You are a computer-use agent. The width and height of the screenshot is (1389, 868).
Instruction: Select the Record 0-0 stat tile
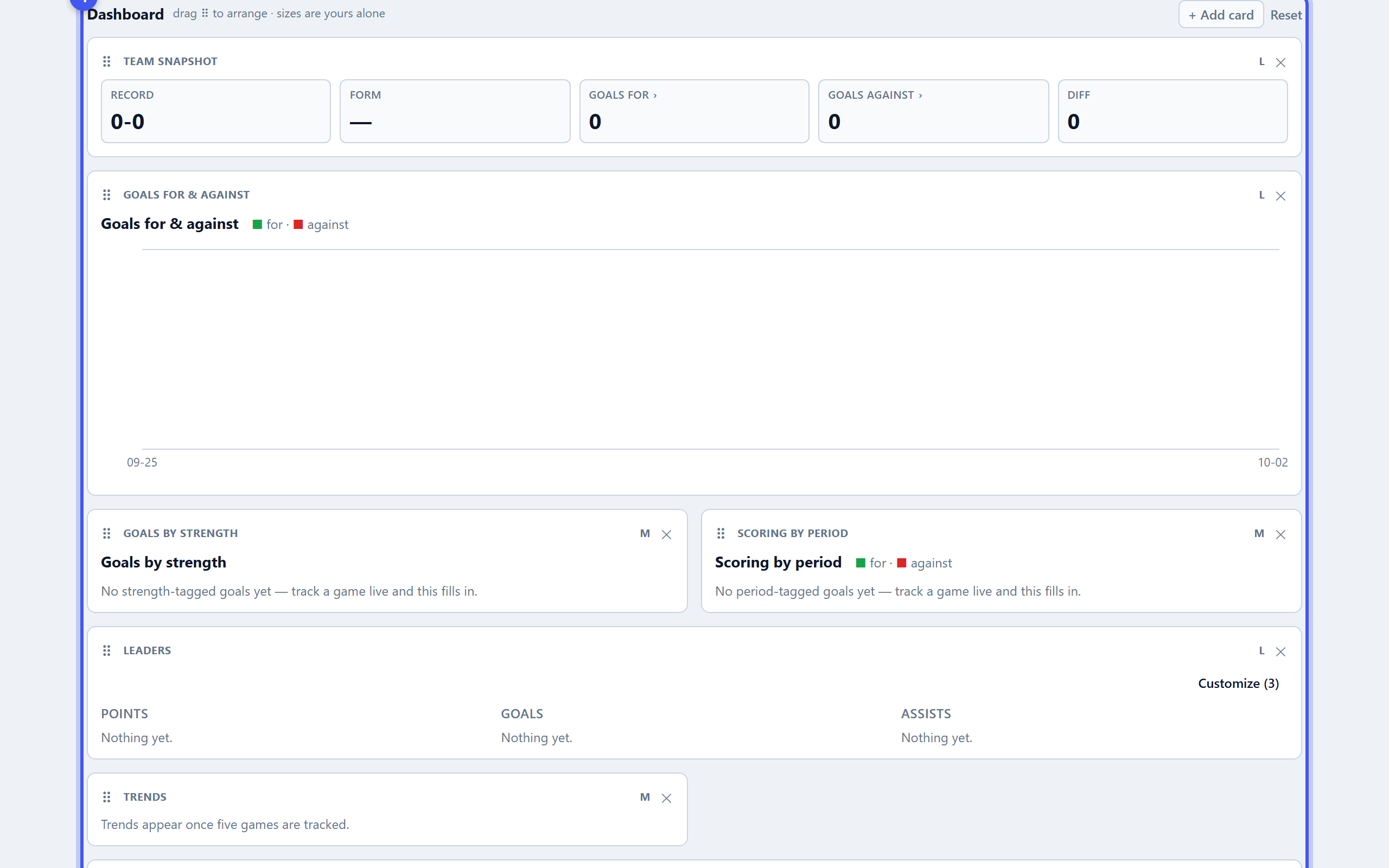click(216, 111)
